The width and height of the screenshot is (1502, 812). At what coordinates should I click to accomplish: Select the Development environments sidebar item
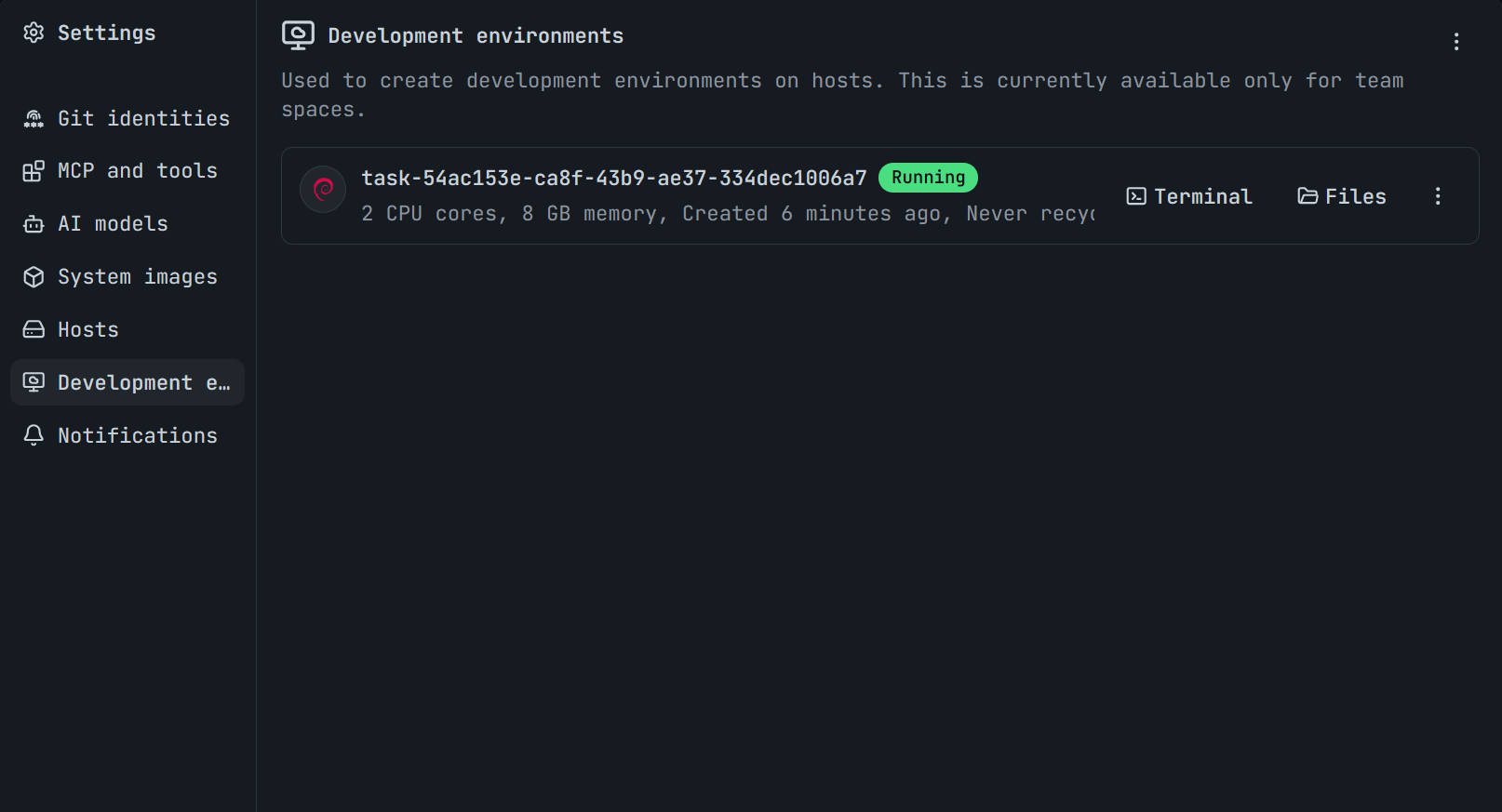pos(127,382)
